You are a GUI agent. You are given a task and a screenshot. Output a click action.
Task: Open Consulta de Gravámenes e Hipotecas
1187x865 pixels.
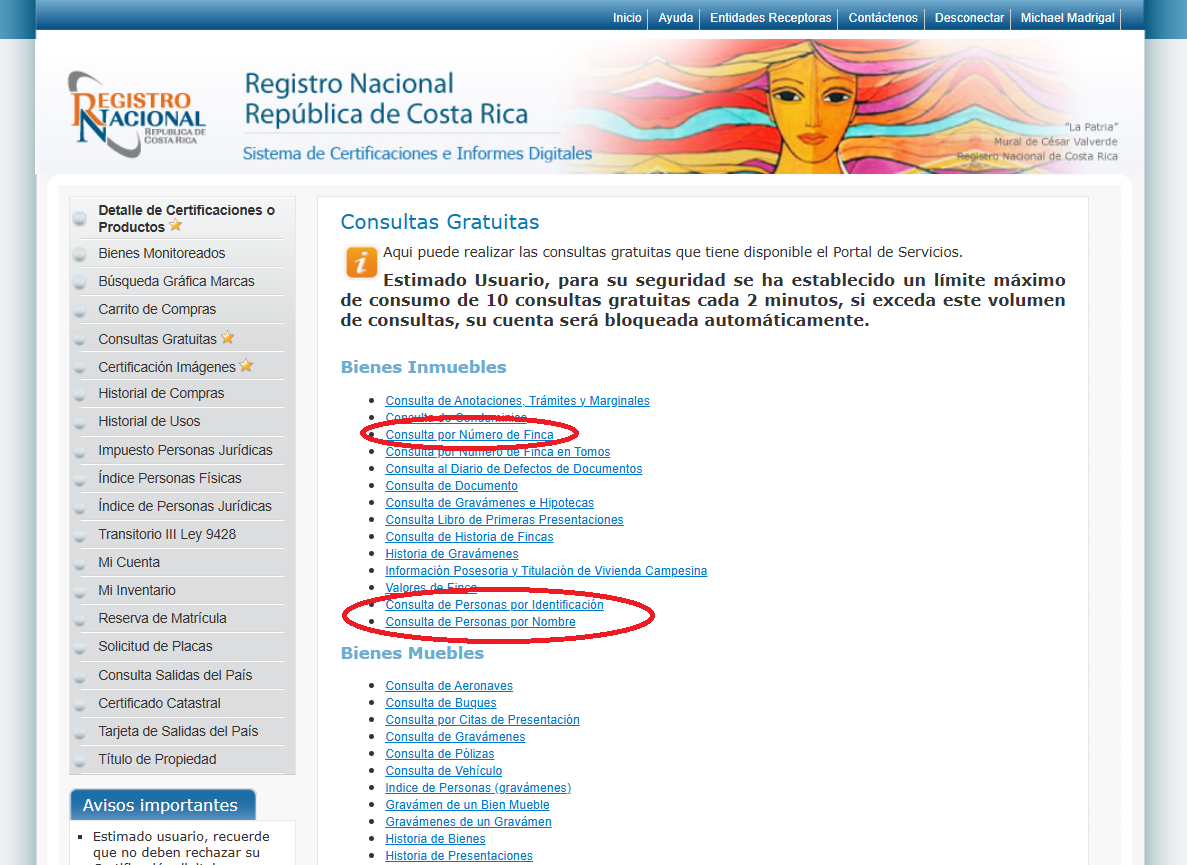(489, 503)
